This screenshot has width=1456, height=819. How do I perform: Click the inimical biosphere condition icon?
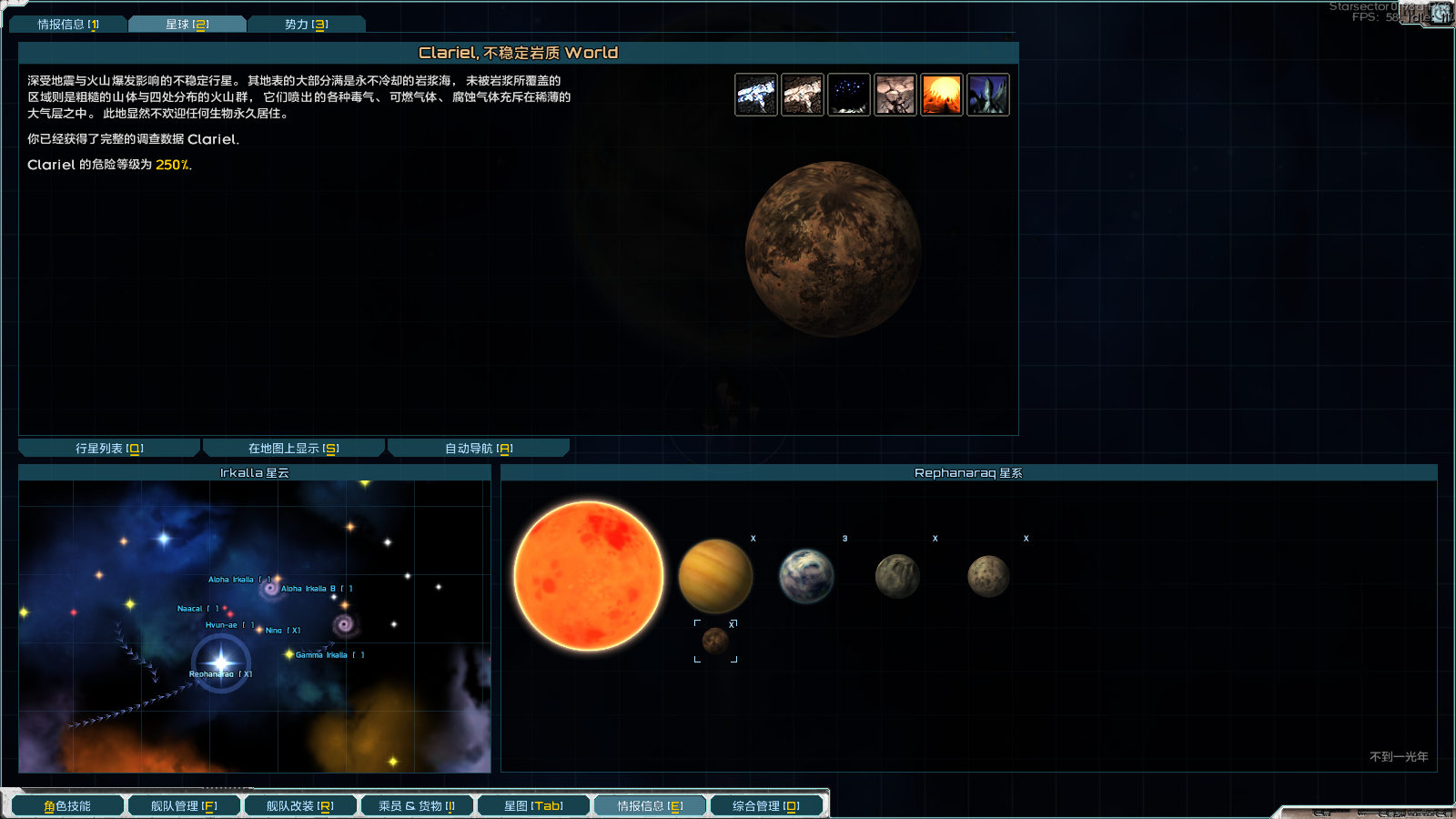click(x=988, y=95)
